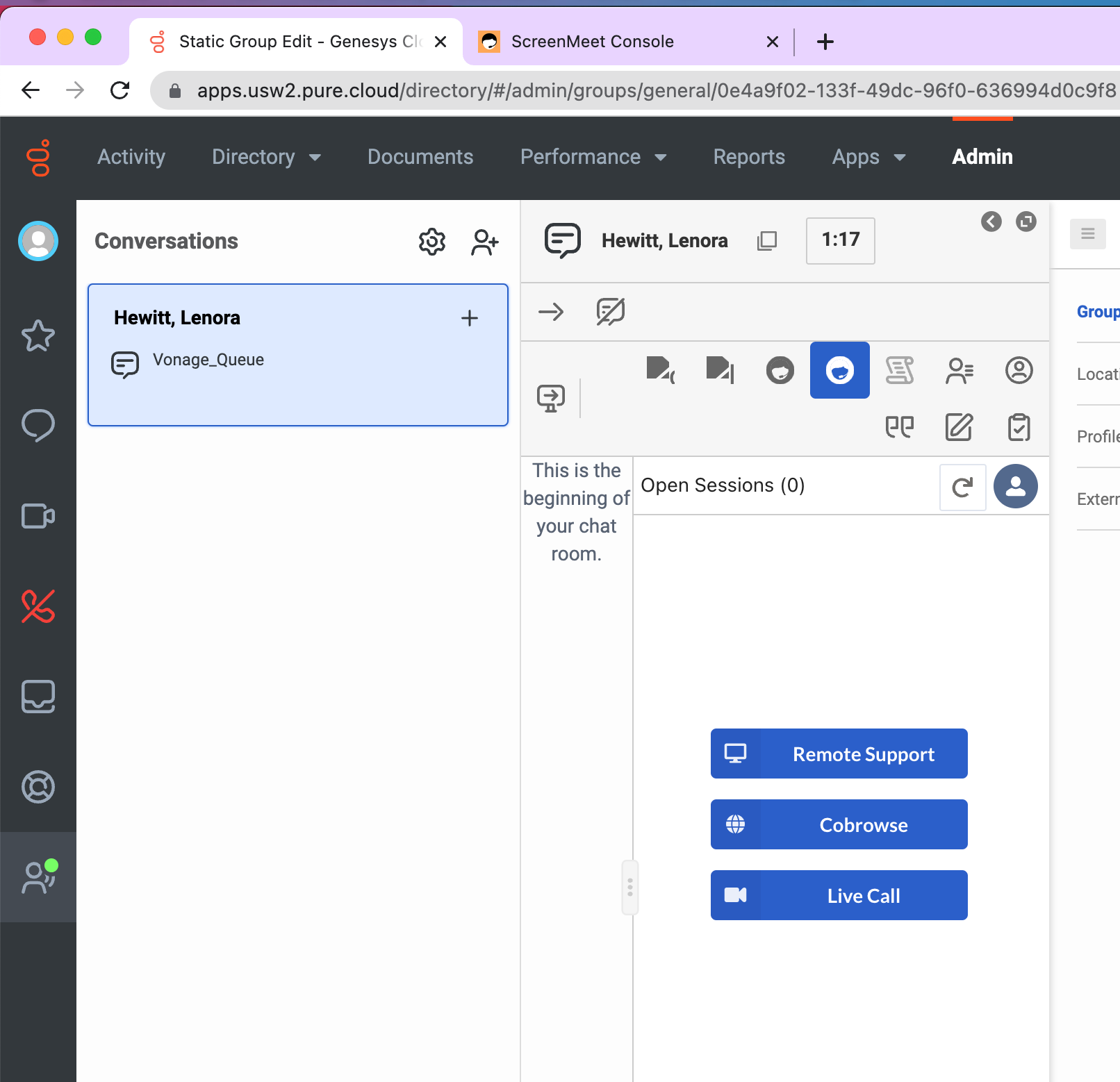This screenshot has width=1120, height=1082.
Task: Close the ScreenMeet Console tab
Action: tap(773, 42)
